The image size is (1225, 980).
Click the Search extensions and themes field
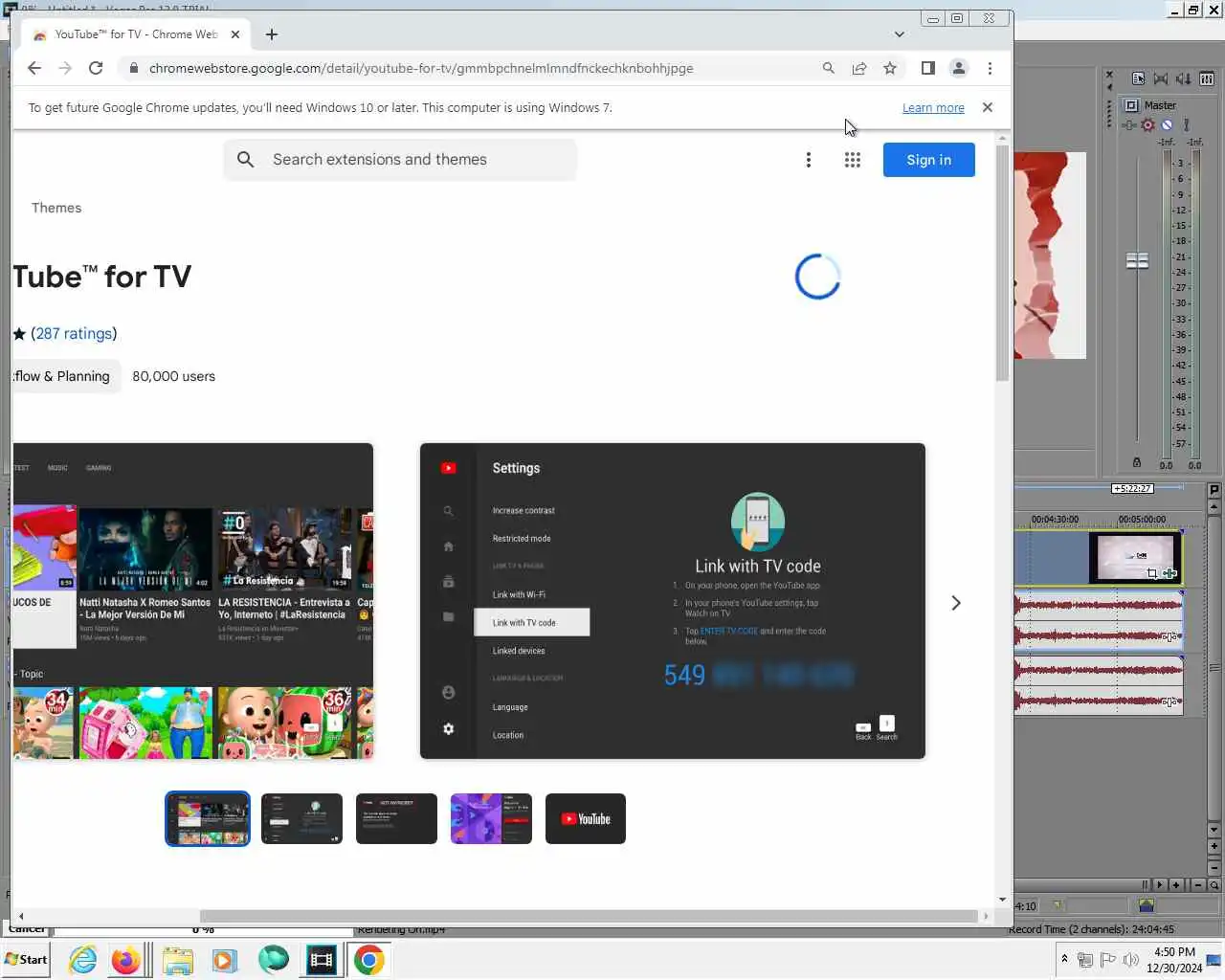(400, 160)
